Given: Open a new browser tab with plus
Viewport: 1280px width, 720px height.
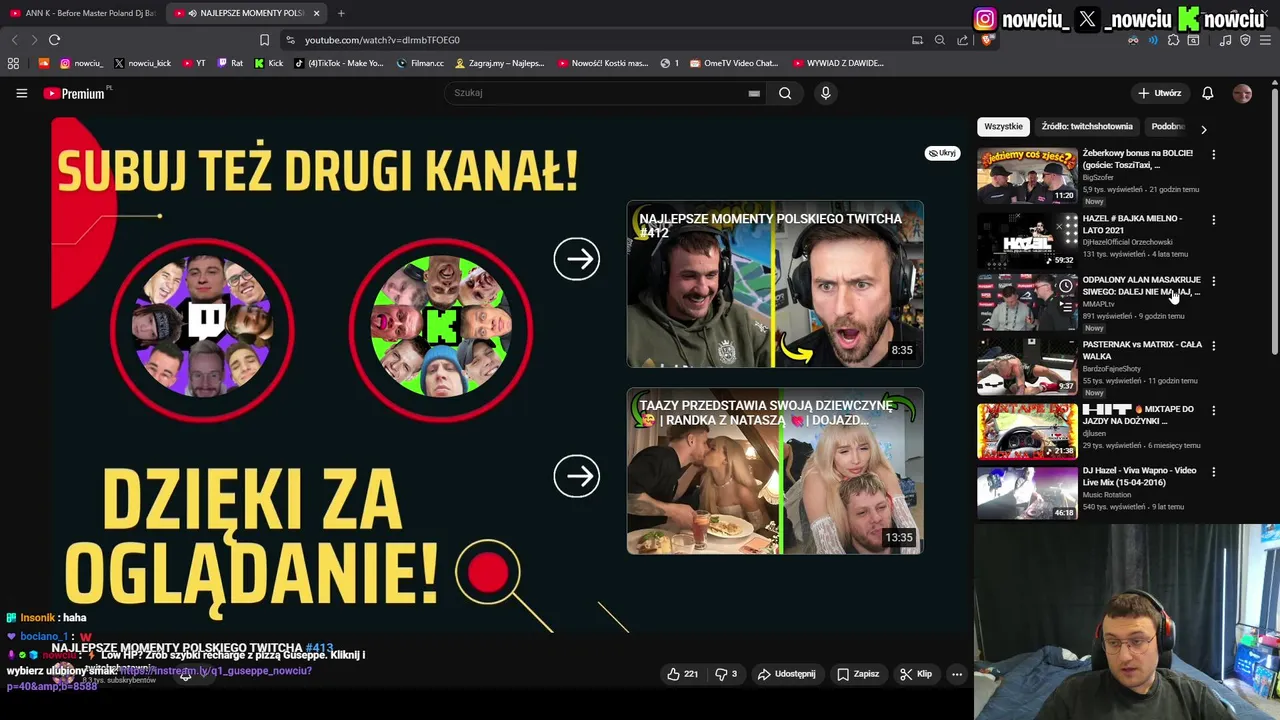Looking at the screenshot, I should point(341,13).
